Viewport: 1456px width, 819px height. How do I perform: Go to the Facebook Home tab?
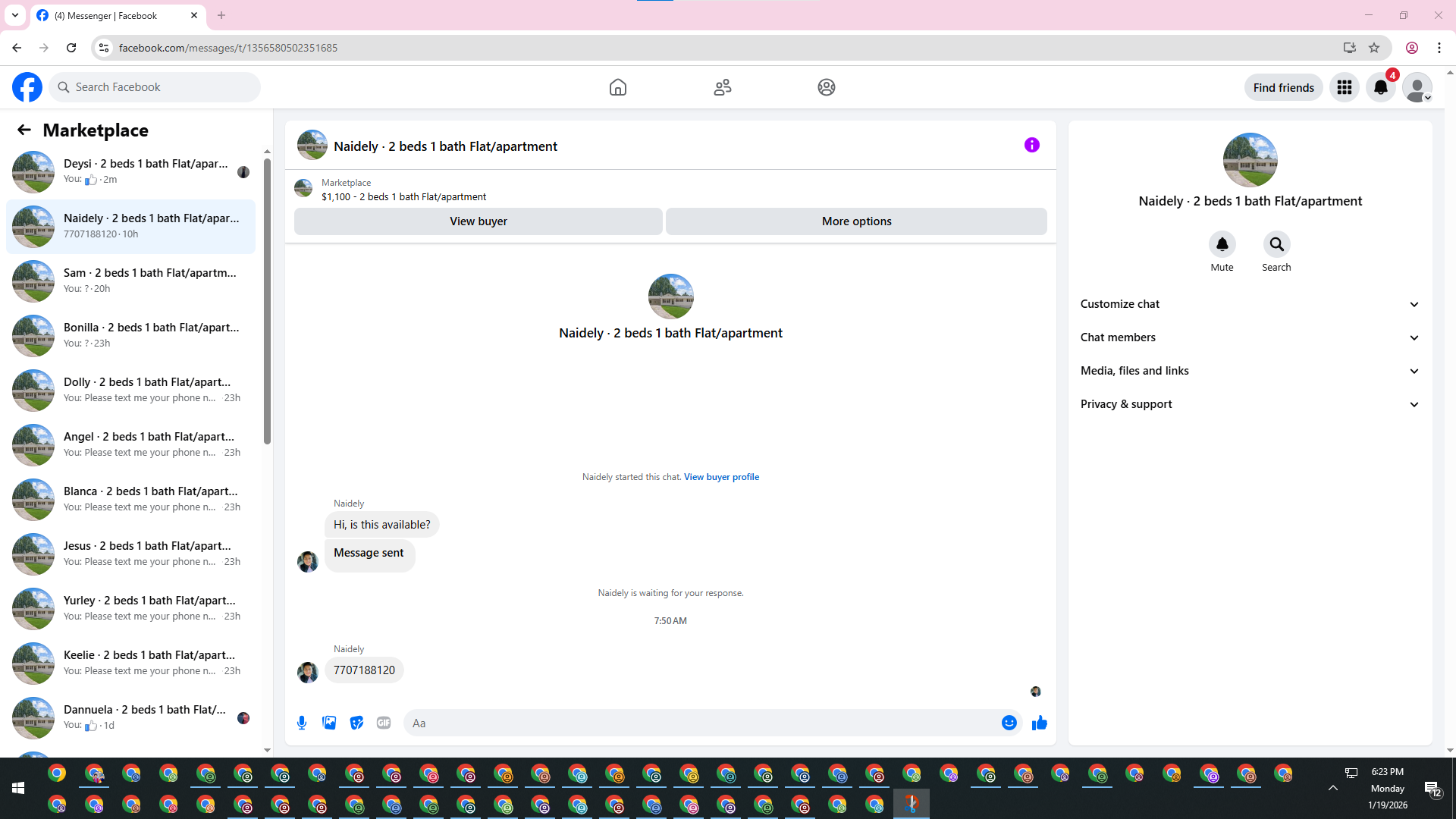point(617,87)
